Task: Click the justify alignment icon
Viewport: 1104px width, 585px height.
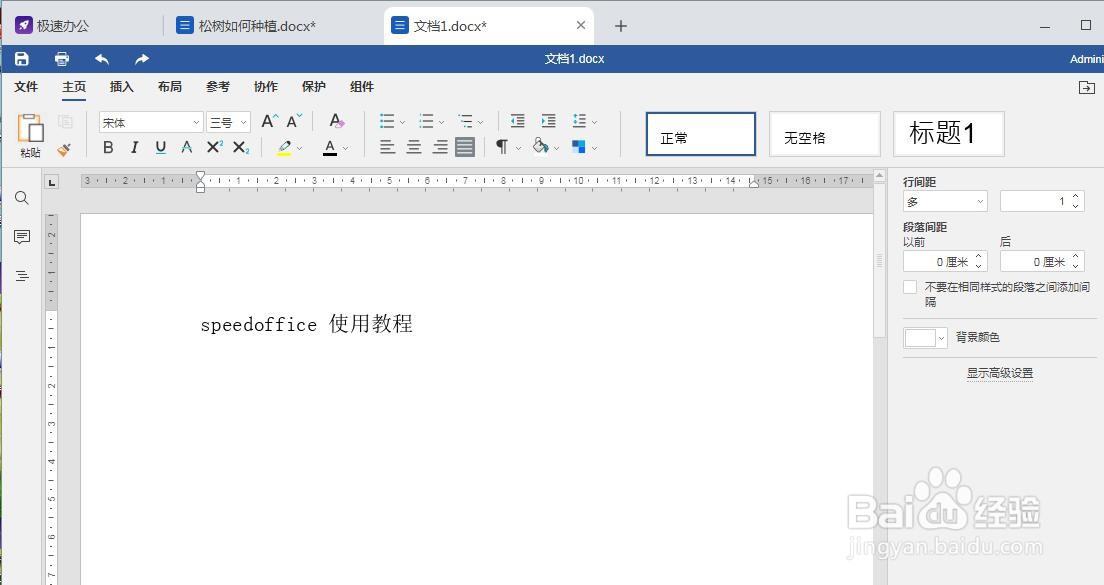Action: (x=464, y=147)
